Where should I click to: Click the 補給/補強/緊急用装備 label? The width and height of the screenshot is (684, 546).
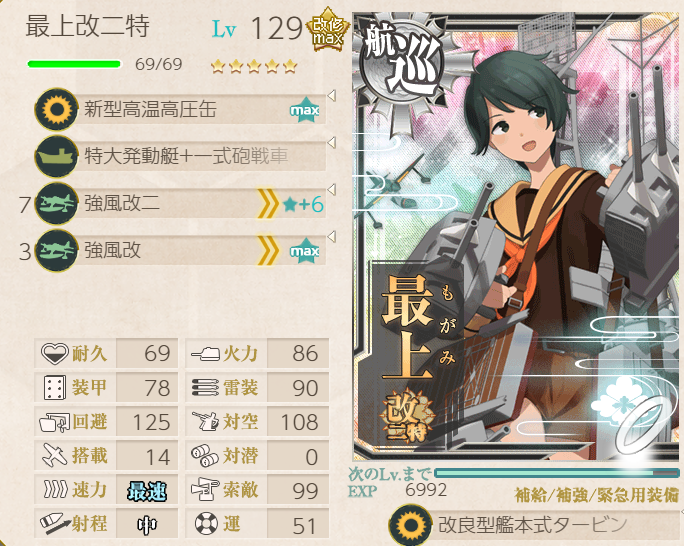597,495
